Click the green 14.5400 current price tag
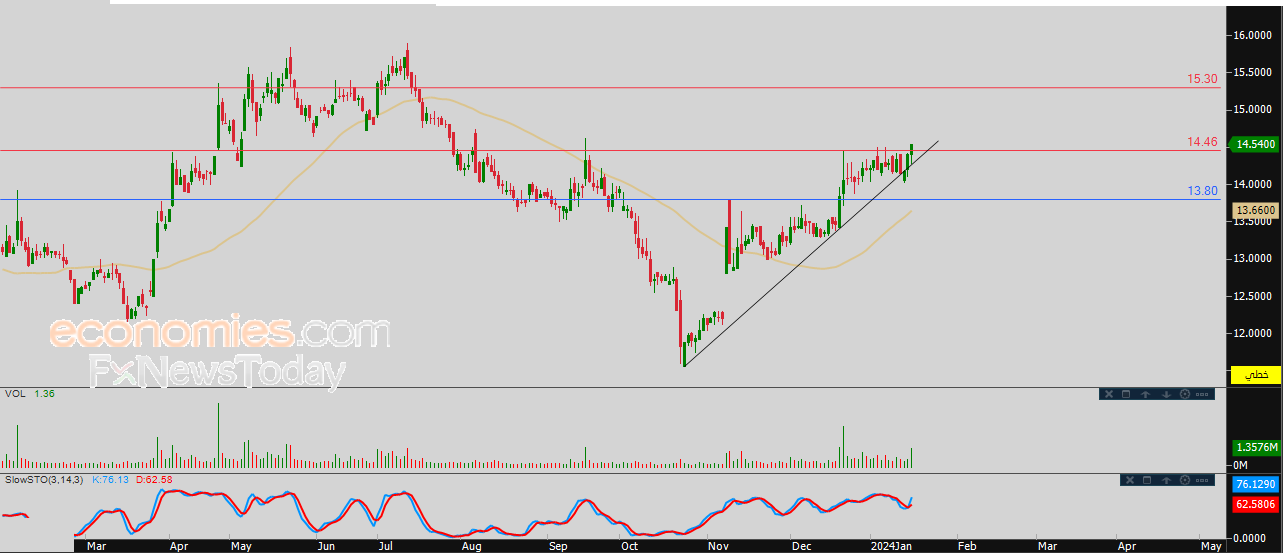1283x553 pixels. pyautogui.click(x=1254, y=144)
